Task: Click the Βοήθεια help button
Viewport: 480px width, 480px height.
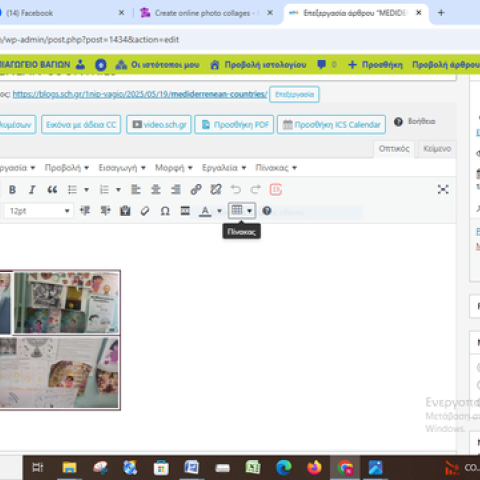Action: [415, 121]
